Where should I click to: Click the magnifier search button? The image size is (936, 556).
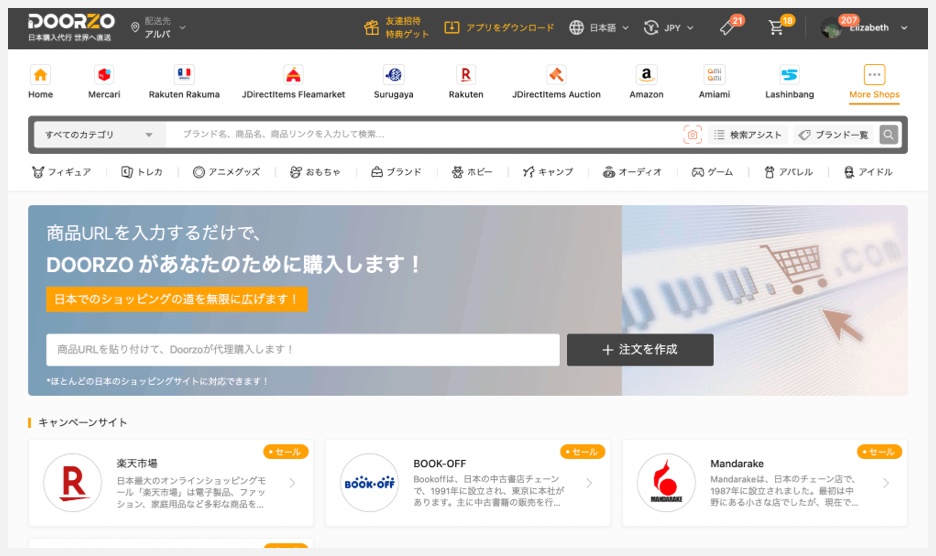[x=888, y=134]
